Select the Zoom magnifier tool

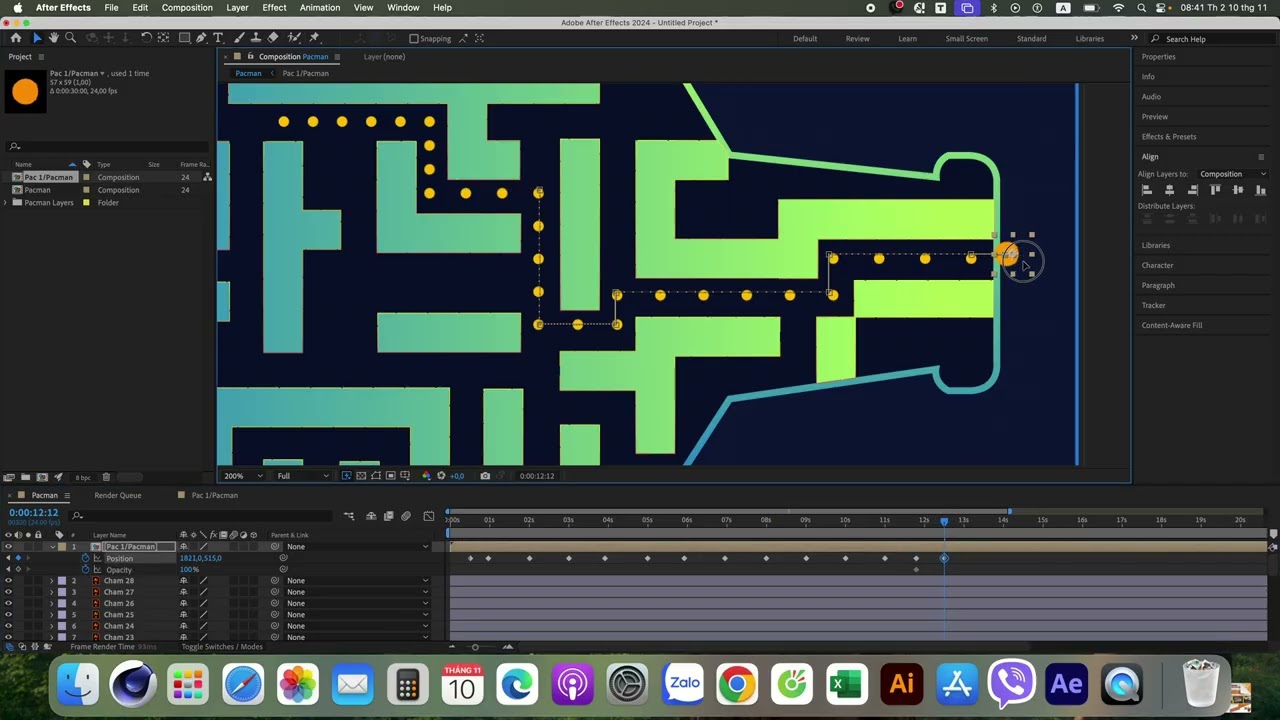click(x=70, y=38)
